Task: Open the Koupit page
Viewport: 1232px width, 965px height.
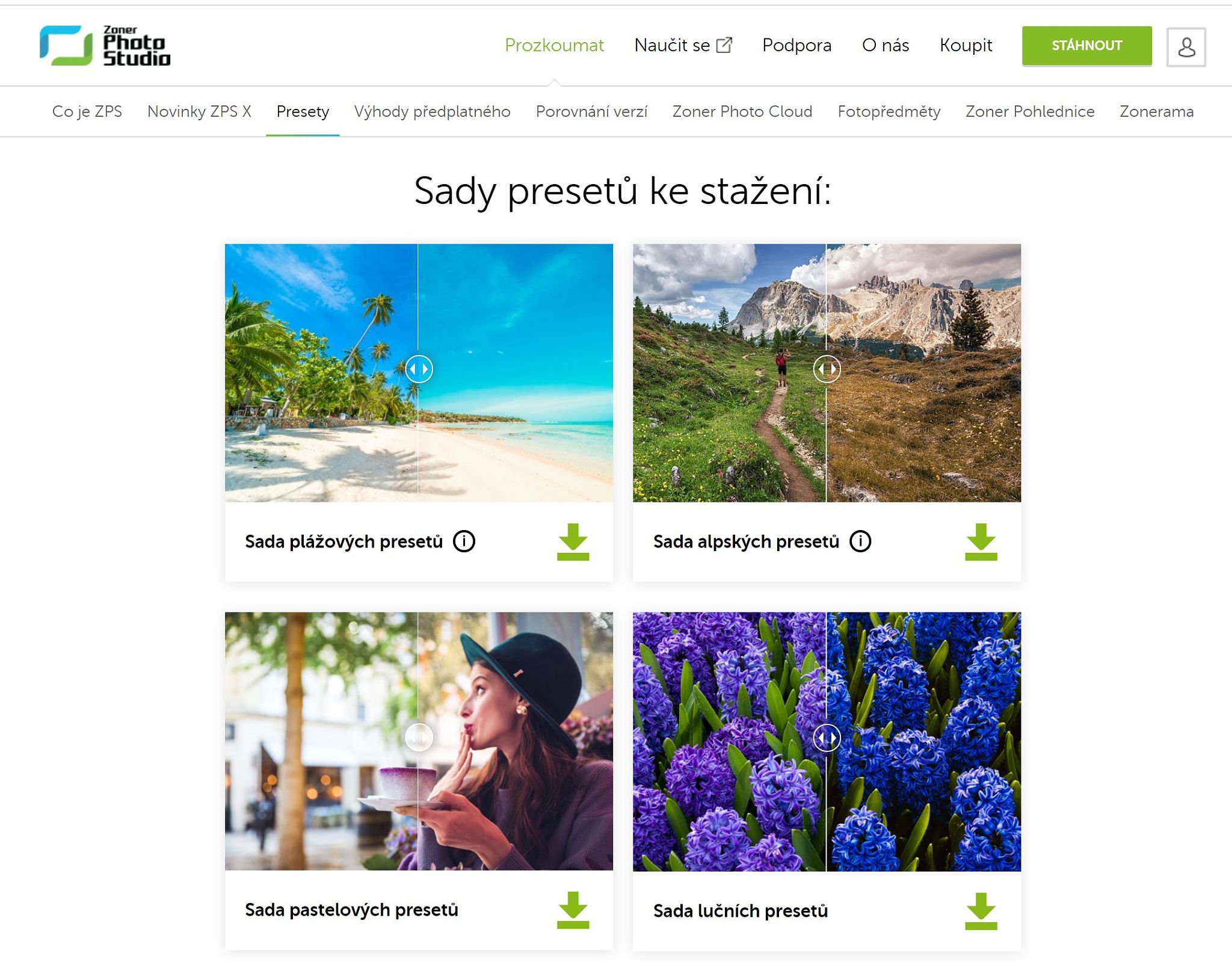Action: pyautogui.click(x=966, y=45)
